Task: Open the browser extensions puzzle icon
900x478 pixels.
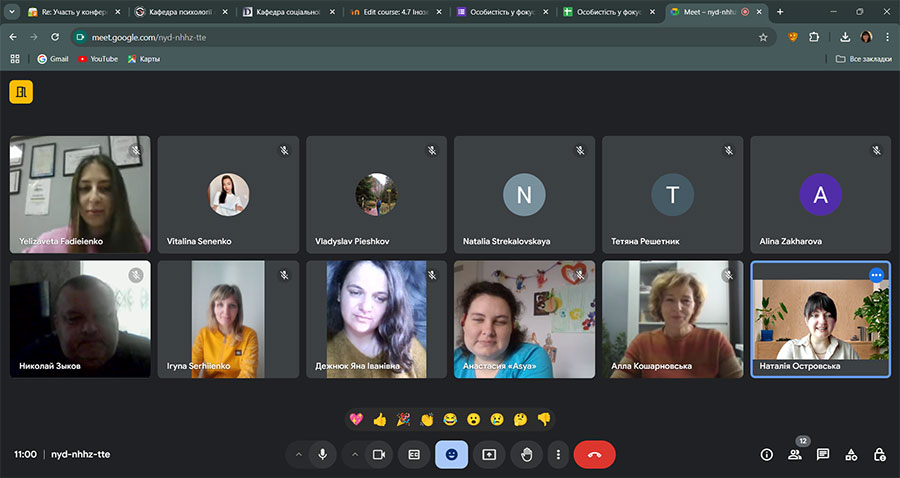Action: [x=814, y=37]
